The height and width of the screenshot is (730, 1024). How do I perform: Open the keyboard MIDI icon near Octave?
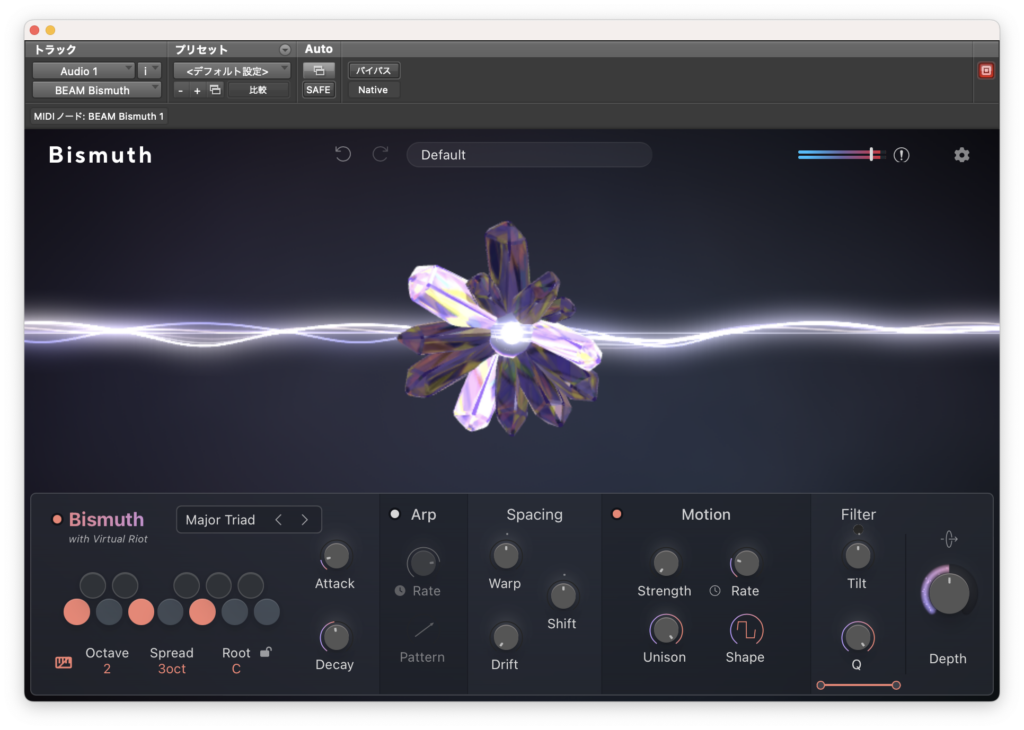pos(63,662)
